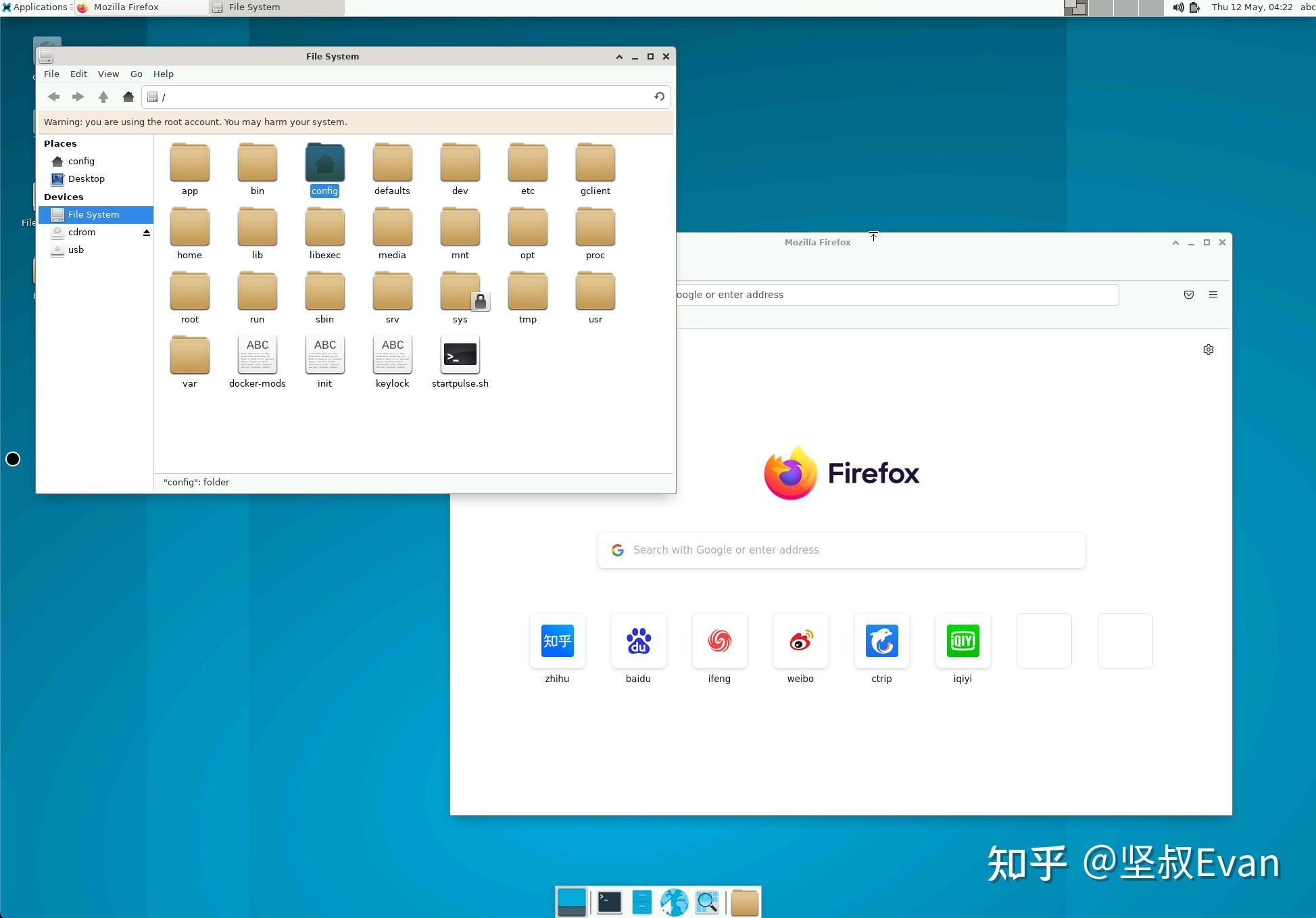1316x918 pixels.
Task: Open the Edit menu
Action: (78, 74)
